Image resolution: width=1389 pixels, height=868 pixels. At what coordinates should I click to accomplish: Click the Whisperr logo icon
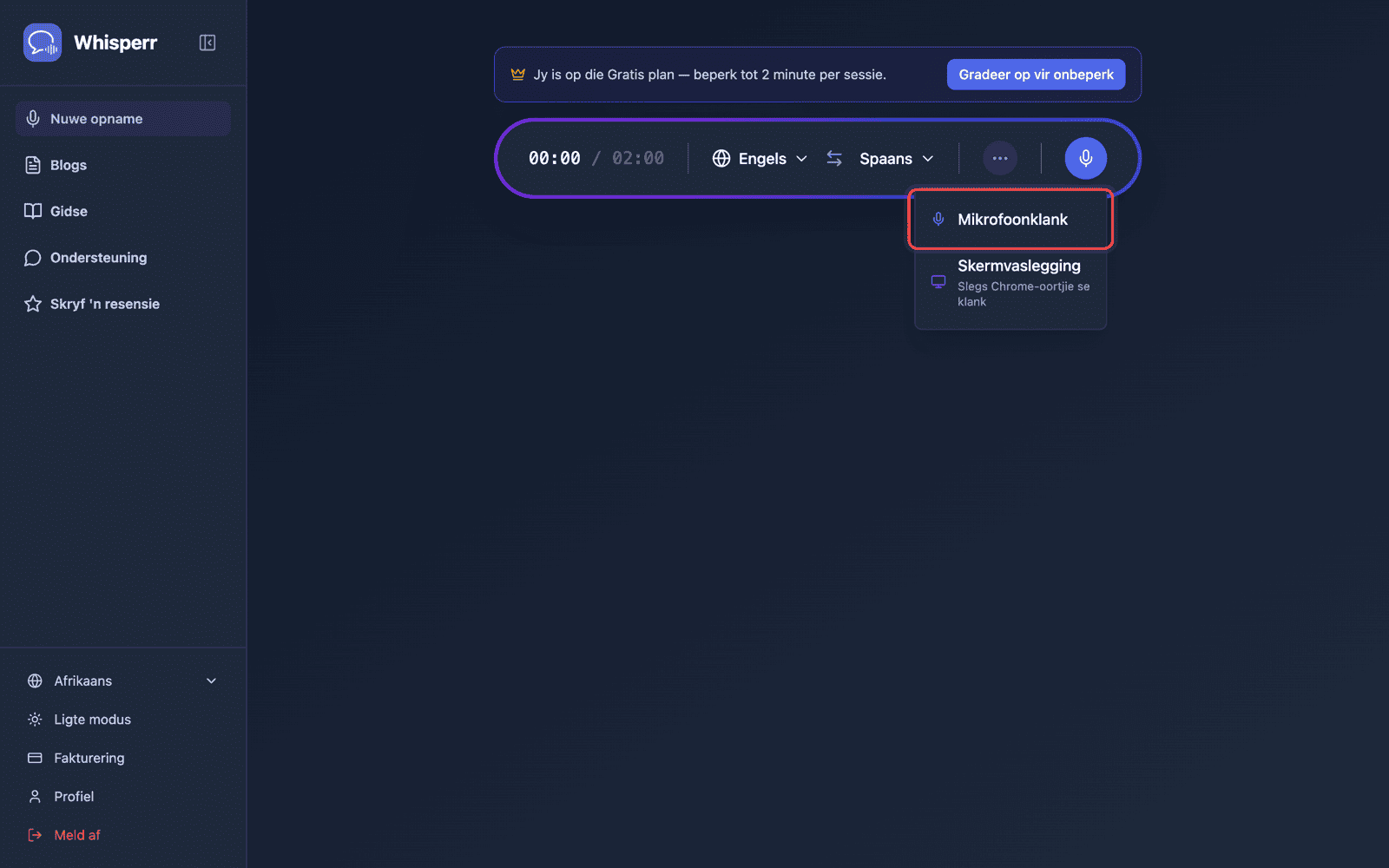(x=43, y=43)
